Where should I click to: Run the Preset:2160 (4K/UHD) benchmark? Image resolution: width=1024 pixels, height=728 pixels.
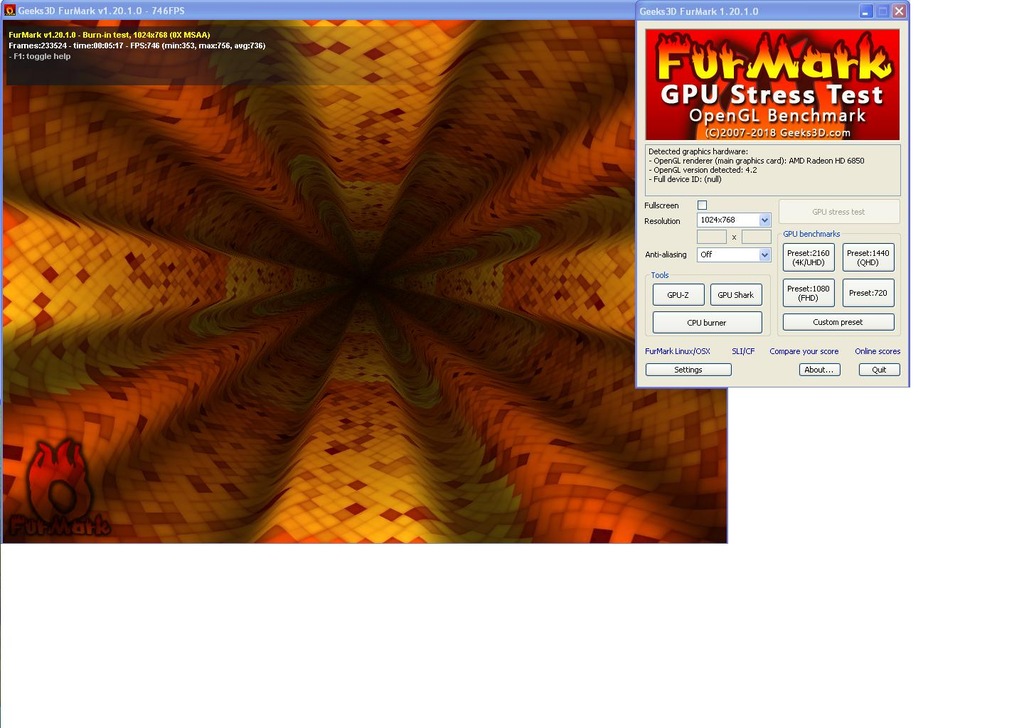(808, 258)
